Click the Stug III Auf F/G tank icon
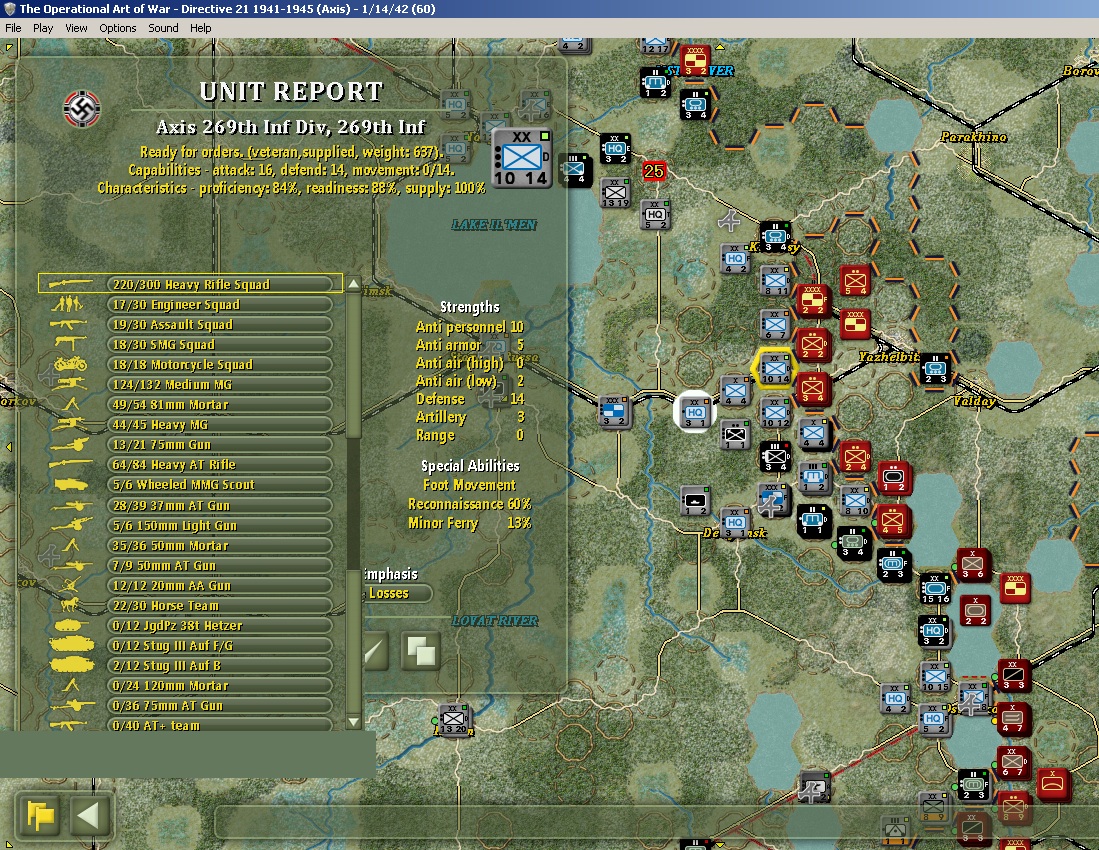 tap(71, 645)
